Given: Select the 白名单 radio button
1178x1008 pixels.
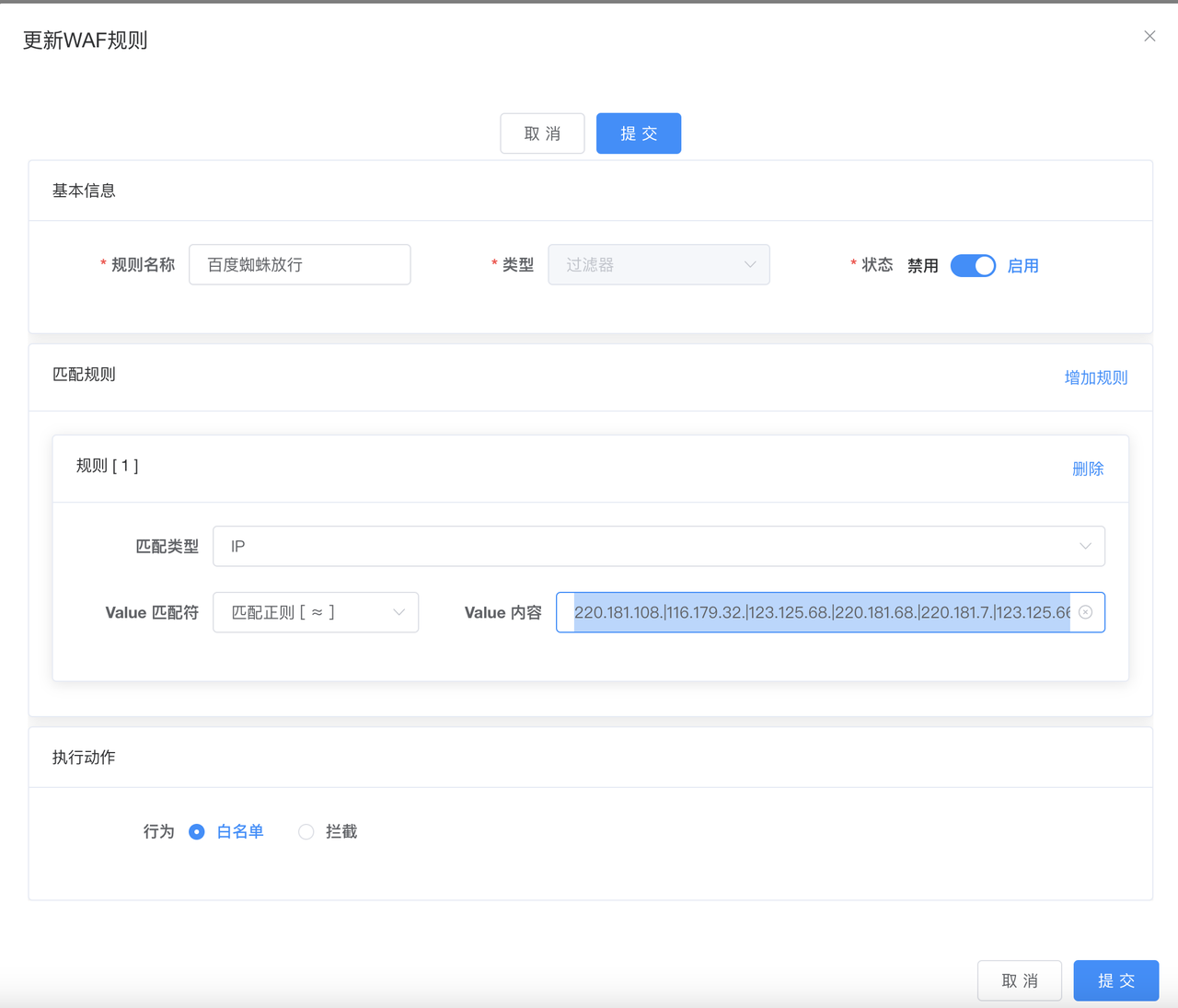Looking at the screenshot, I should pyautogui.click(x=197, y=832).
